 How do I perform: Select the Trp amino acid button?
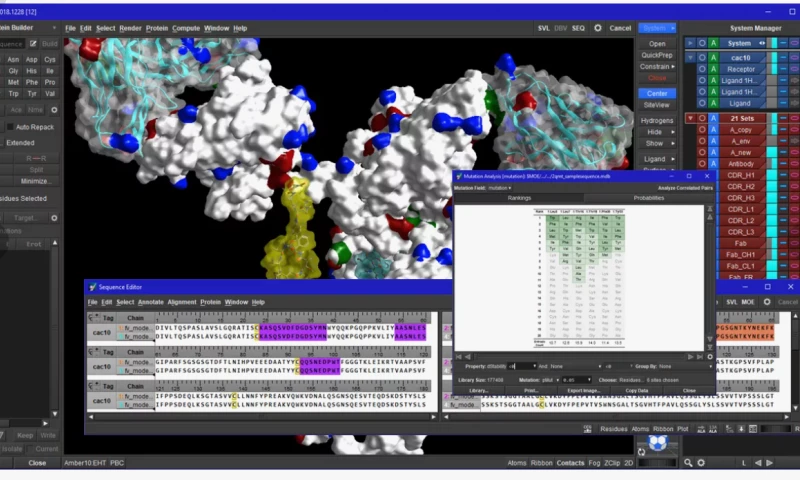[x=13, y=94]
